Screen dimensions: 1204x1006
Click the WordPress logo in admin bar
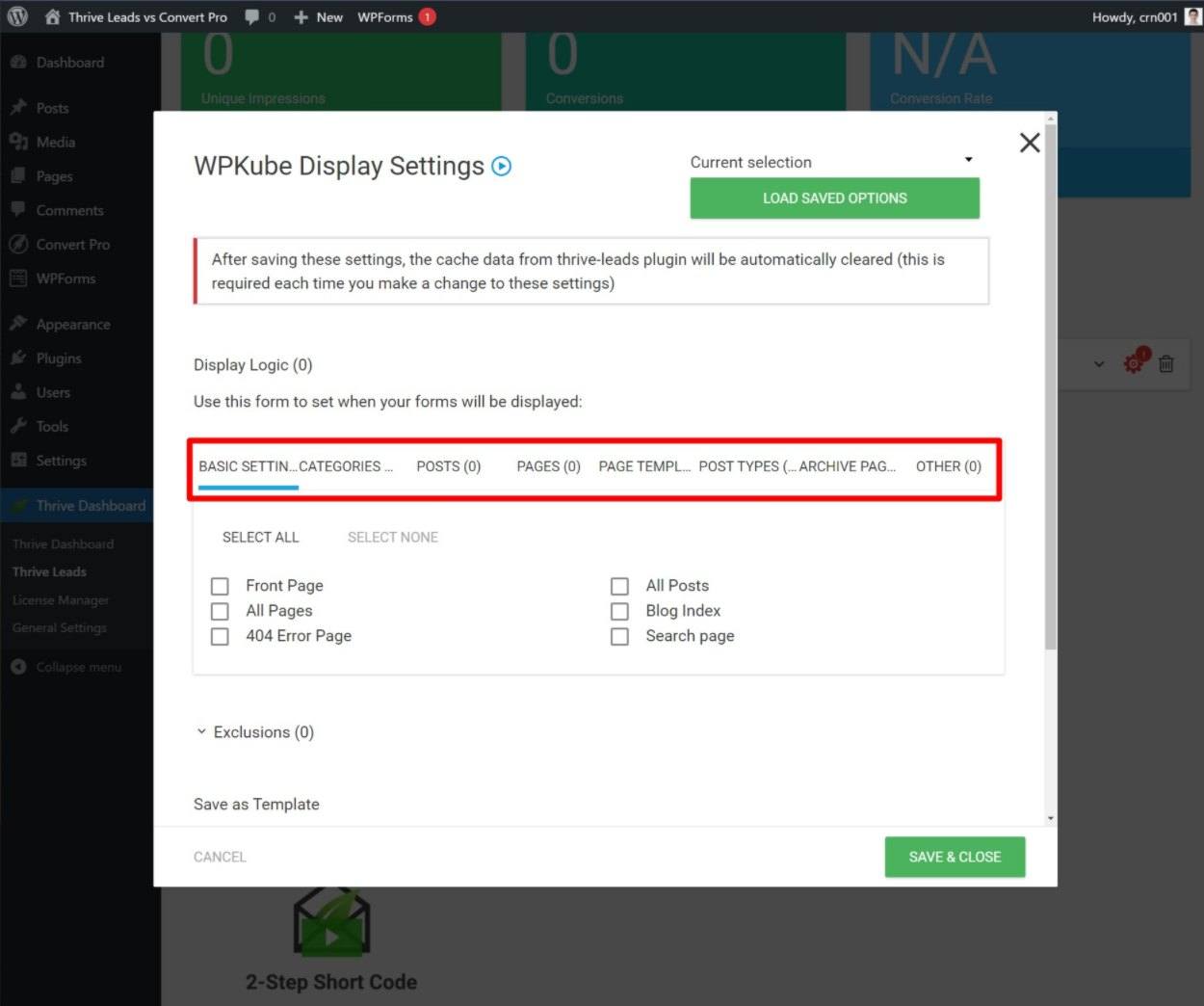17,16
